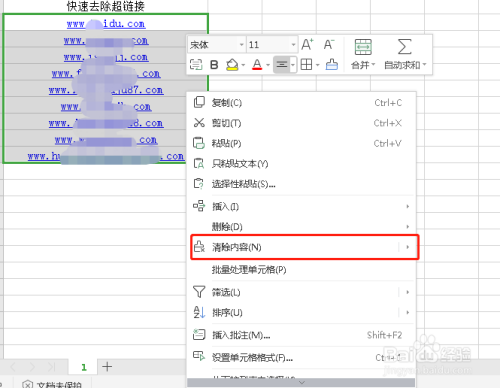
Task: Choose 插入批注(M)... menu item
Action: (302, 335)
